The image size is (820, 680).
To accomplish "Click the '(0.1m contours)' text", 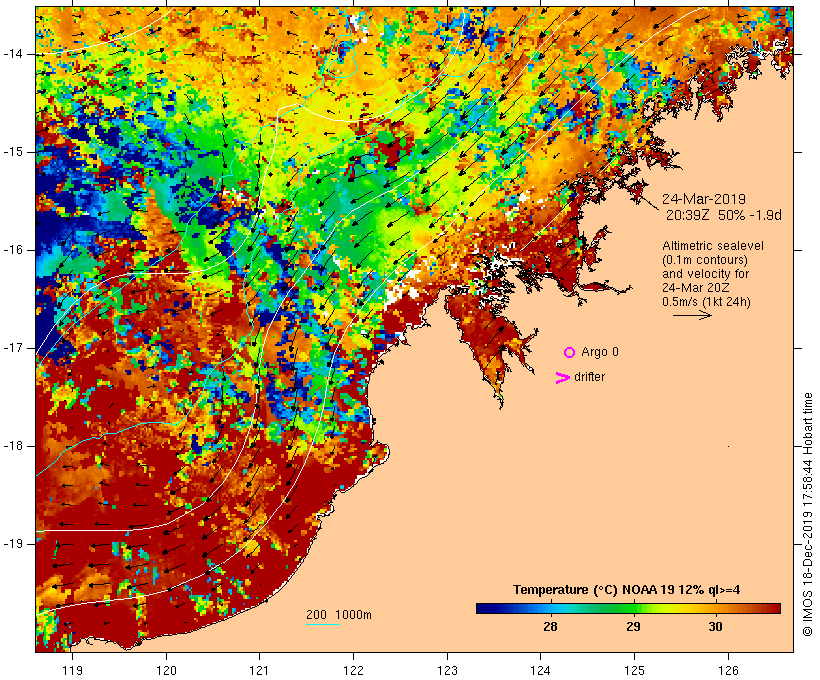I will coord(705,260).
